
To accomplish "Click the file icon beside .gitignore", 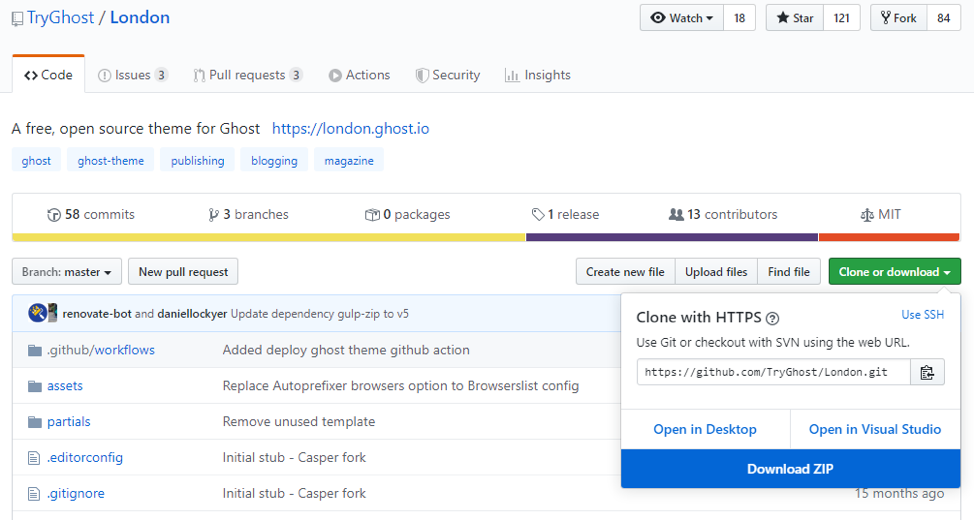I will coord(34,495).
